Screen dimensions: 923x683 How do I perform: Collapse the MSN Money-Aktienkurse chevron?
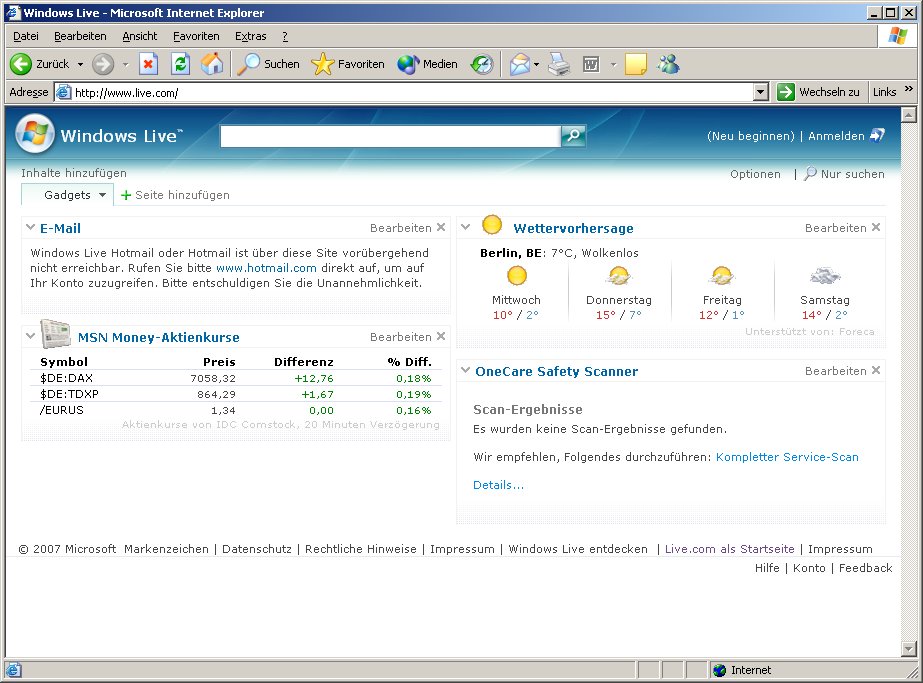pyautogui.click(x=31, y=336)
